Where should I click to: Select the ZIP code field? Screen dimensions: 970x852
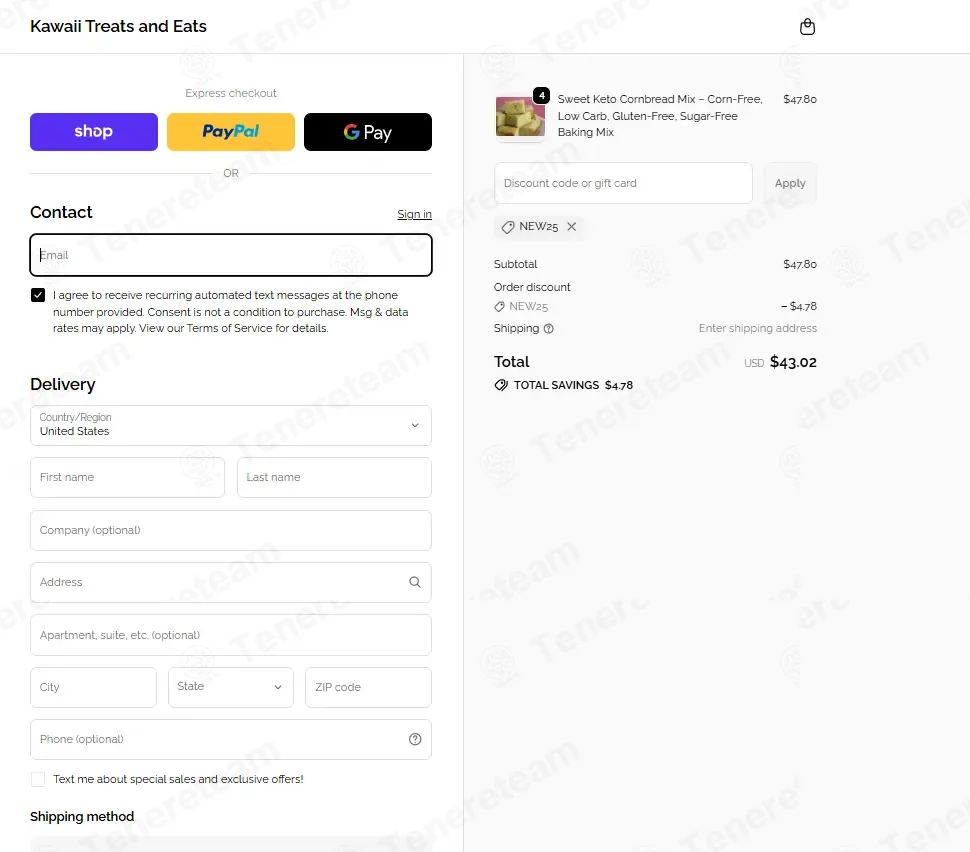pyautogui.click(x=368, y=687)
